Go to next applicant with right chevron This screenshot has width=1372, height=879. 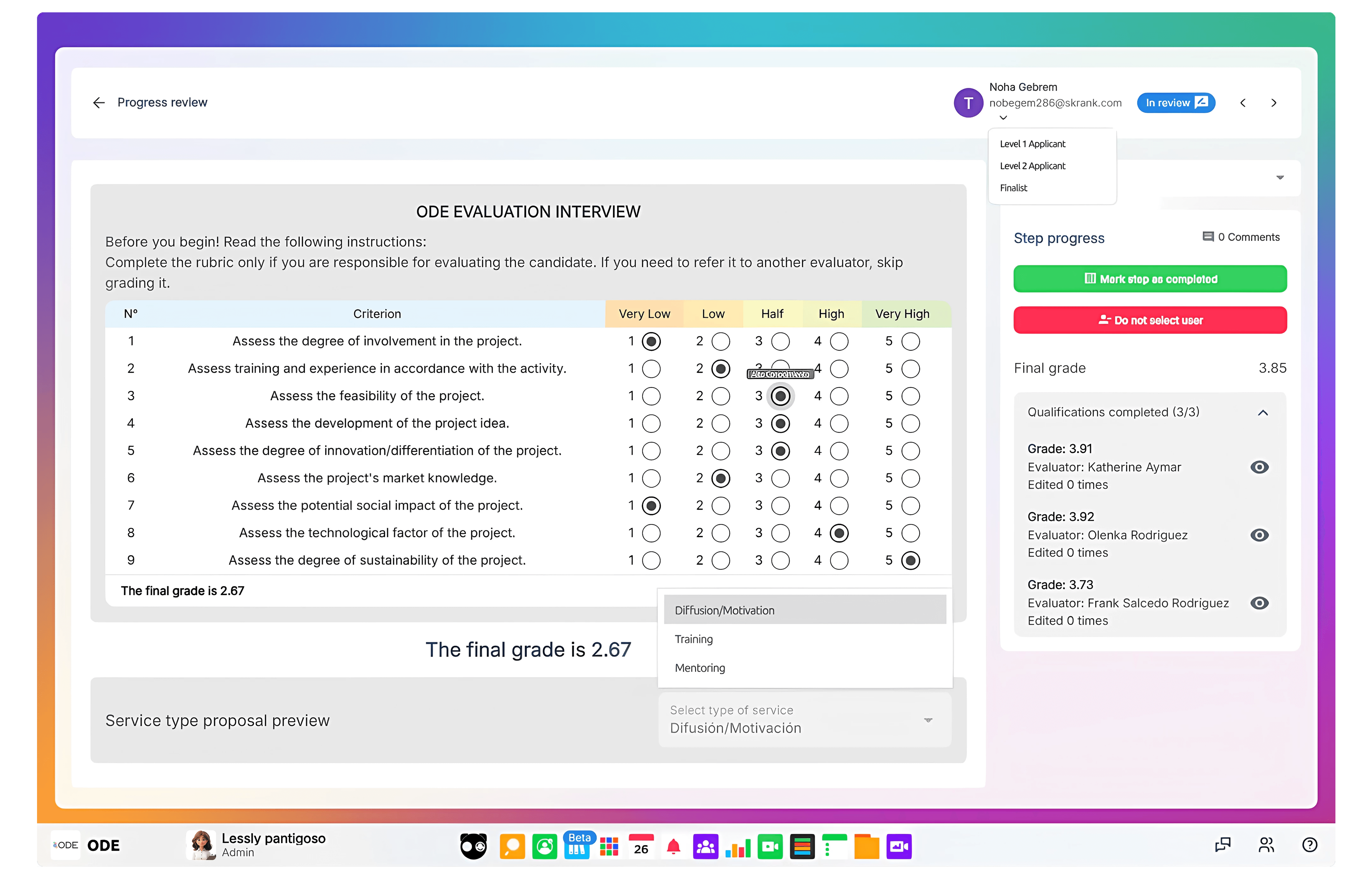coord(1273,103)
